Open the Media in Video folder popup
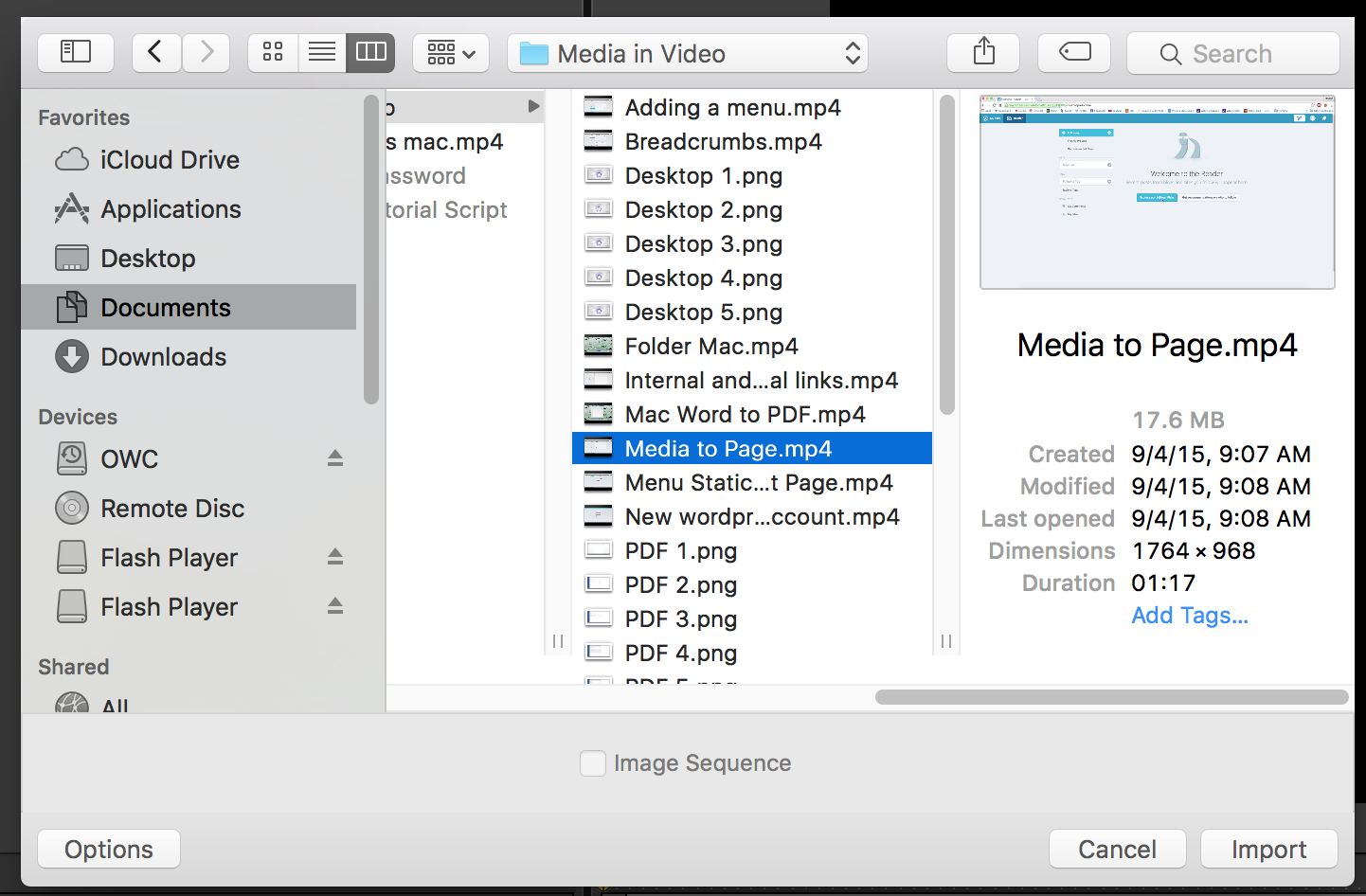Image resolution: width=1366 pixels, height=896 pixels. click(688, 53)
